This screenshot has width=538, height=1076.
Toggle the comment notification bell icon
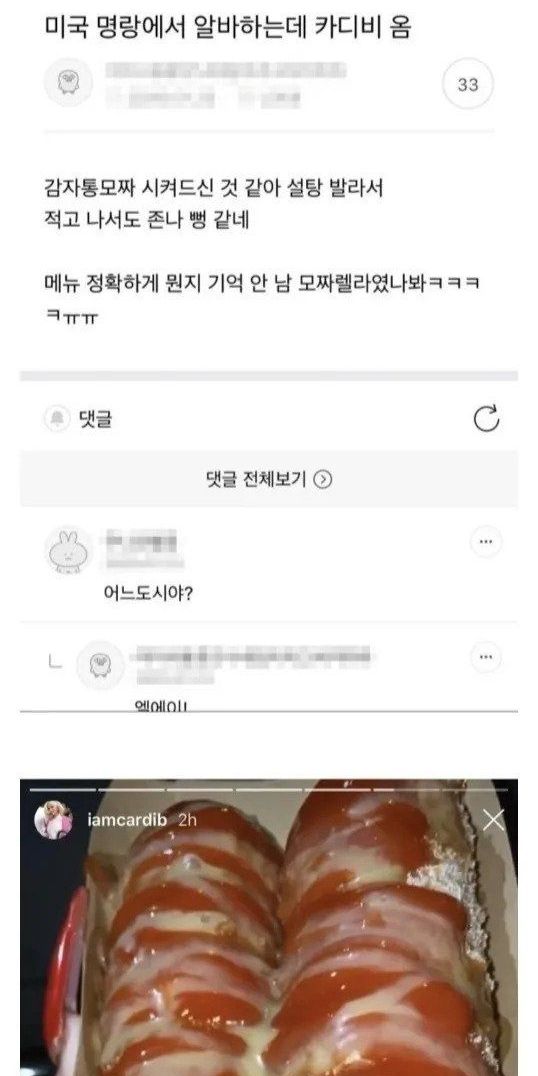(x=57, y=419)
